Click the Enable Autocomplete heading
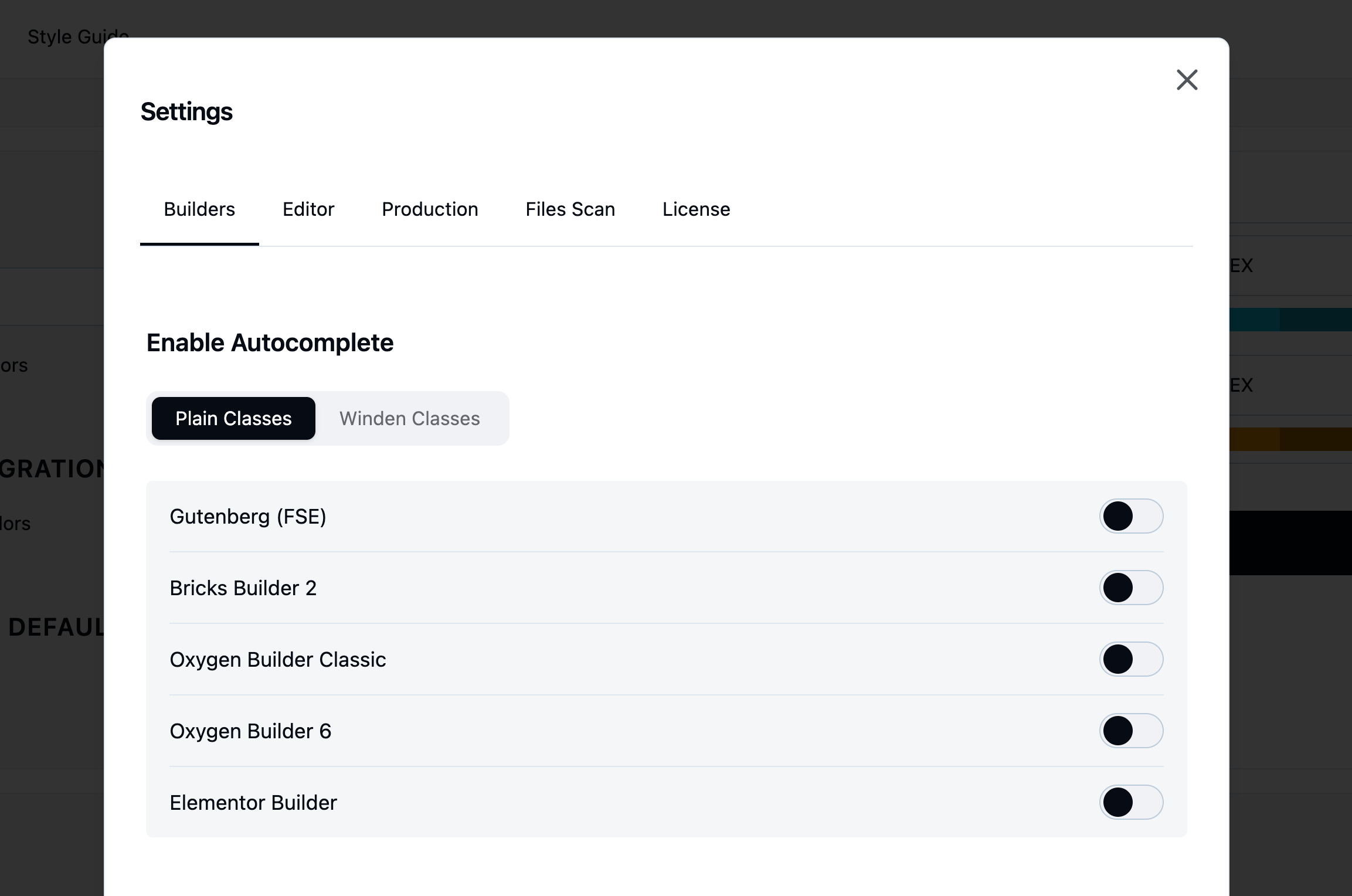 click(x=270, y=343)
